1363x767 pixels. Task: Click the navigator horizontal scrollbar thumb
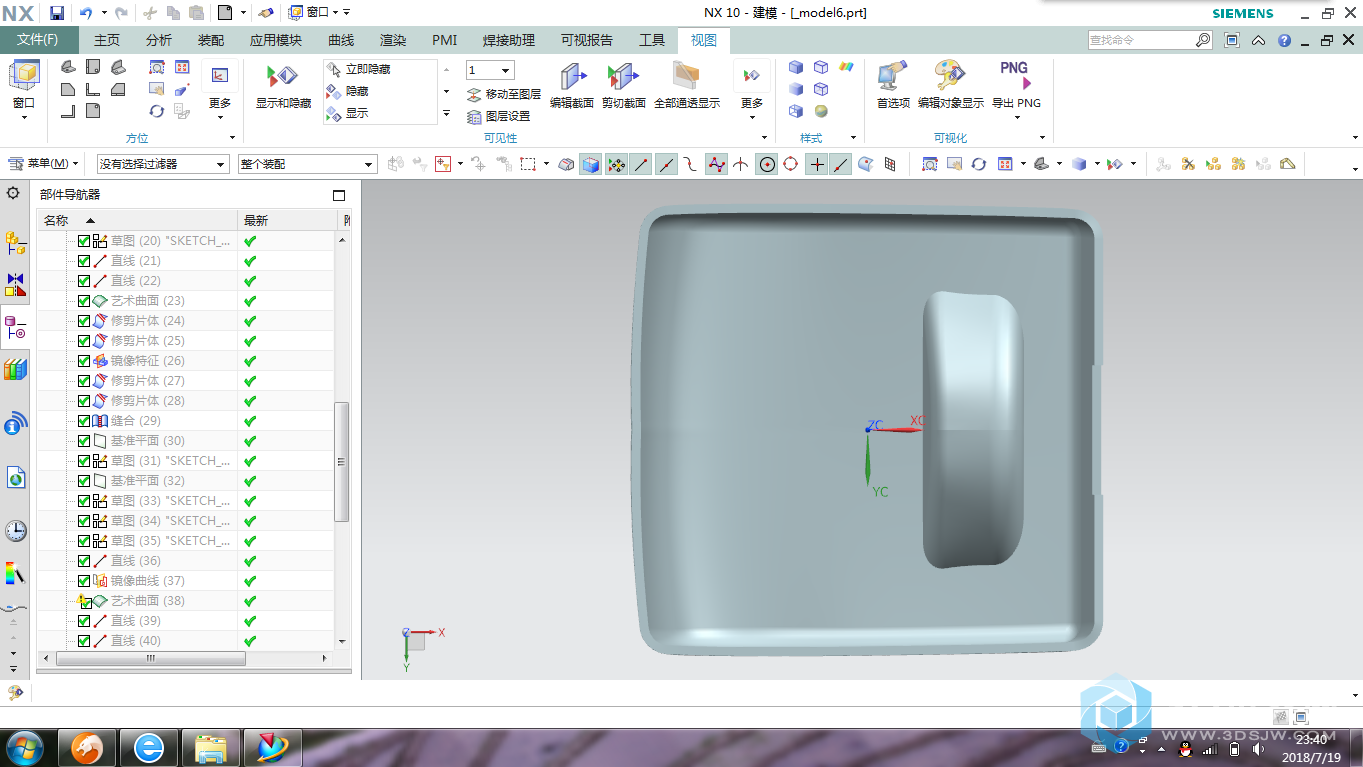point(151,658)
